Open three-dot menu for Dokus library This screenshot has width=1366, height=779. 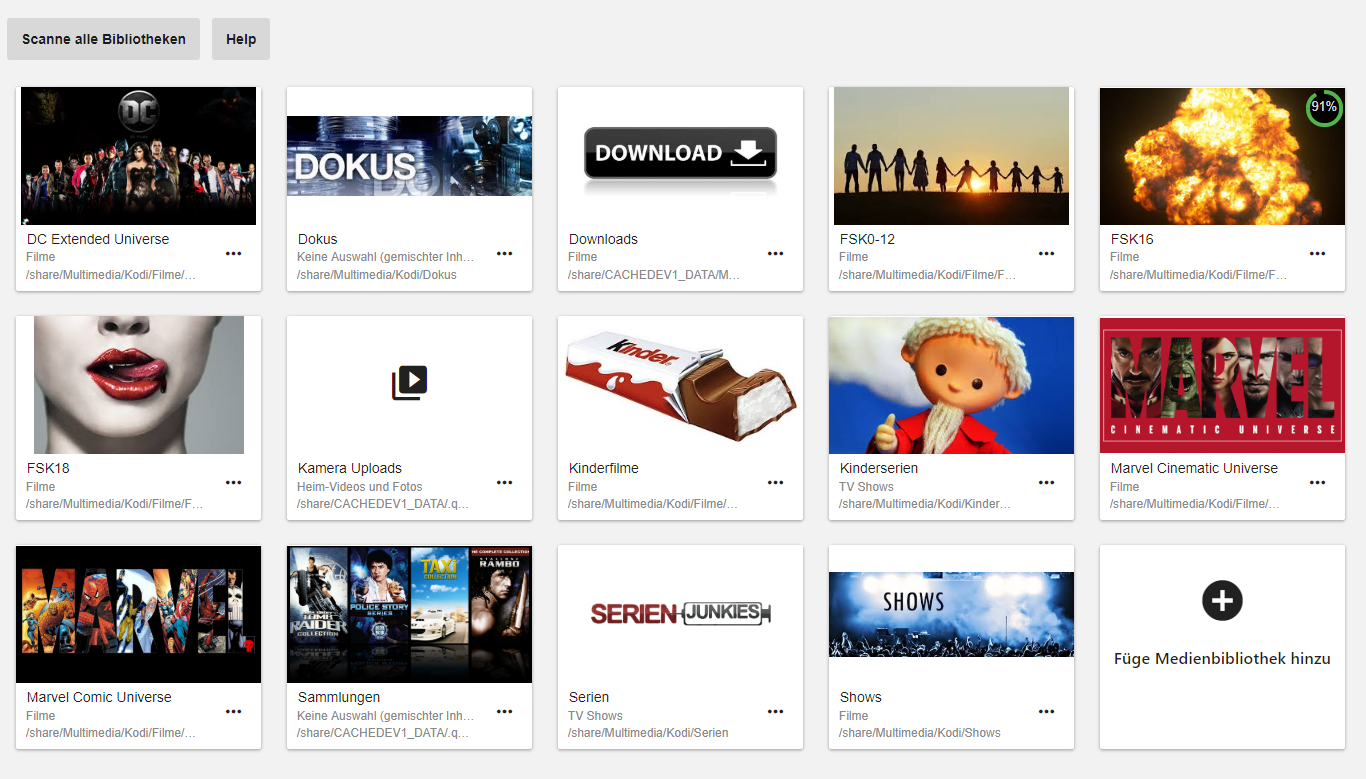click(504, 254)
